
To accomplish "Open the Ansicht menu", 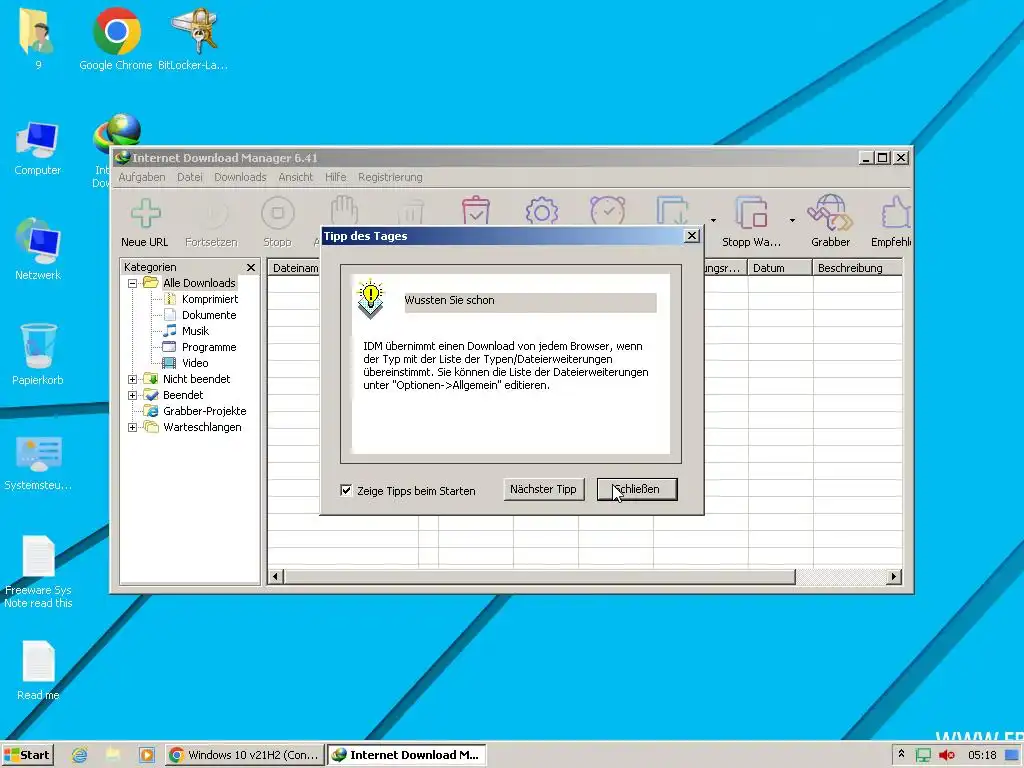I will 295,177.
